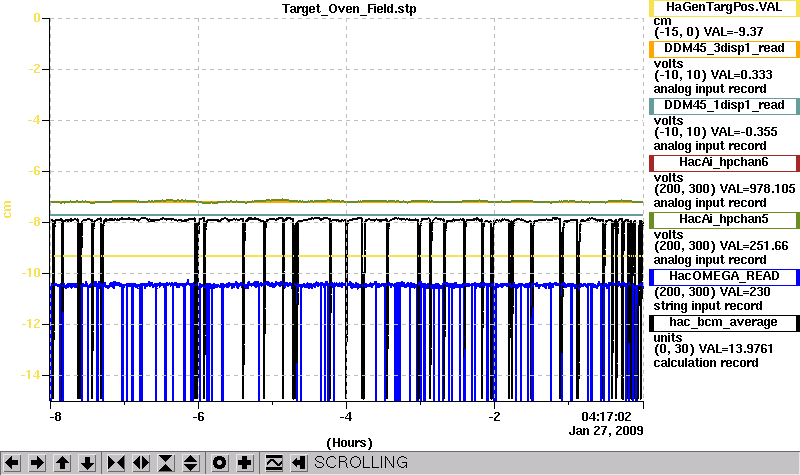The height and width of the screenshot is (475, 800).
Task: Click the VAL=0.333 DDM45_3disp1 reading
Action: 741,75
